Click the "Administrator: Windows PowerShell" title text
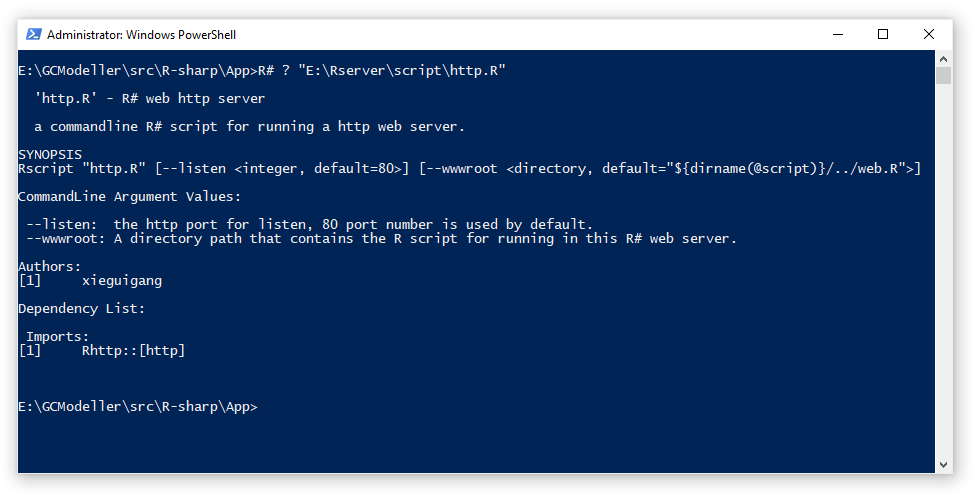 coord(141,34)
